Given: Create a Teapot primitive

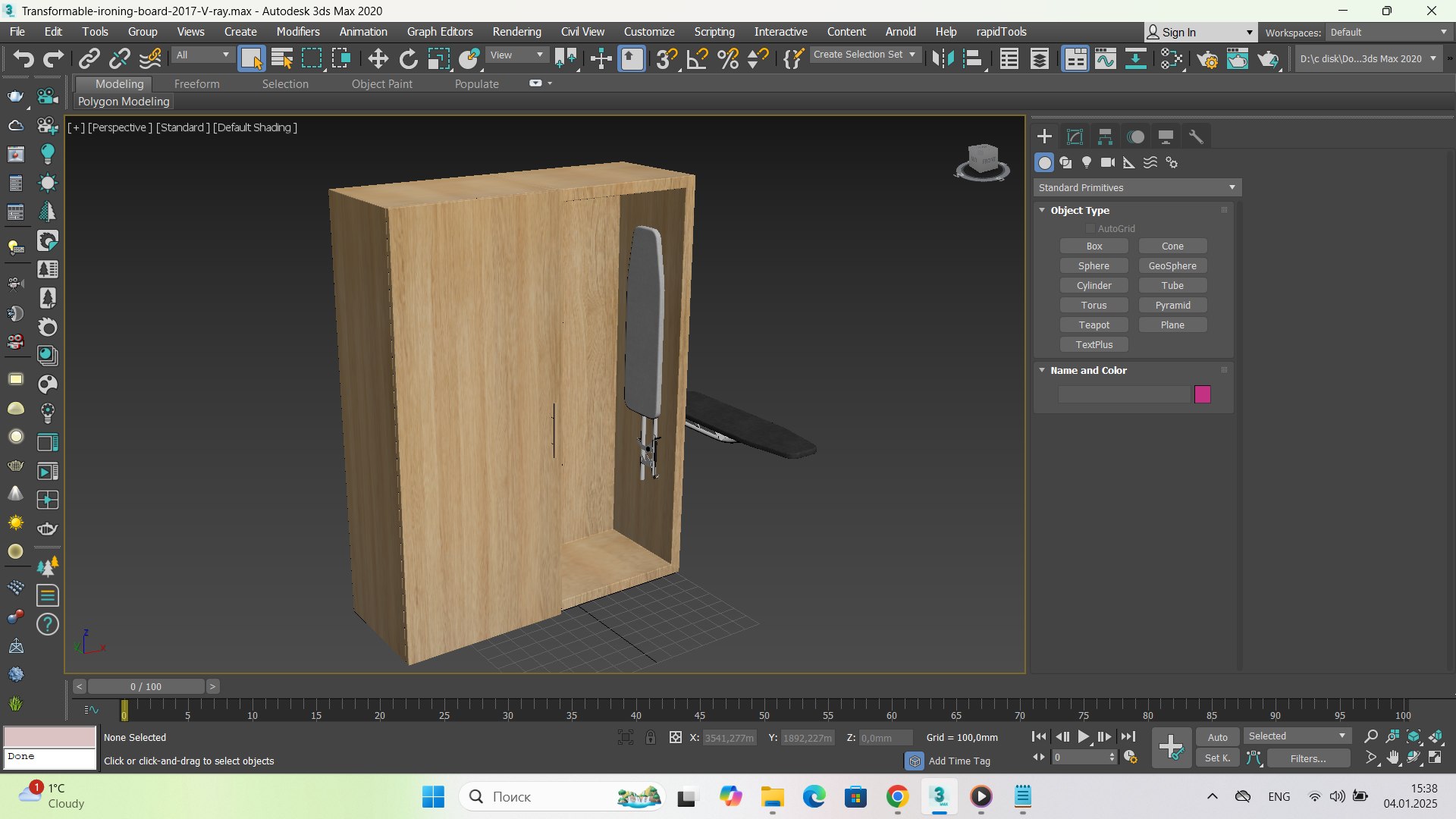Looking at the screenshot, I should coord(1094,325).
